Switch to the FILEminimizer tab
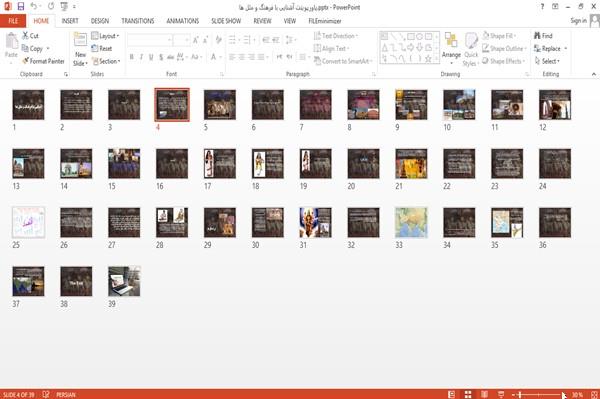600x399 pixels. tap(325, 21)
